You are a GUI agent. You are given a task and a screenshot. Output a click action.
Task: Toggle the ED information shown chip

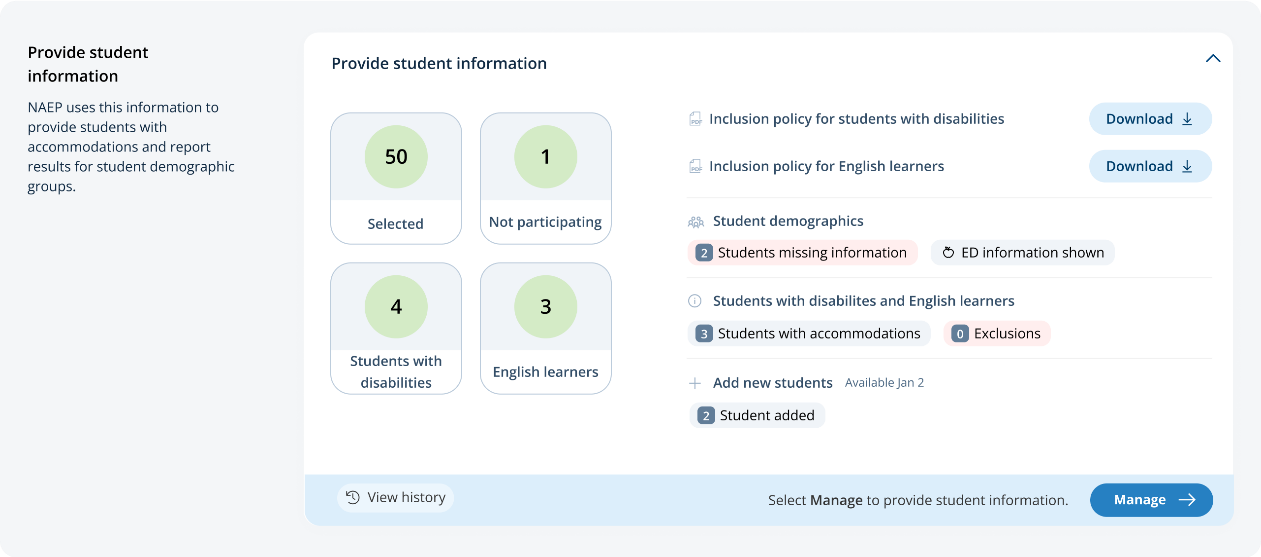[1022, 253]
